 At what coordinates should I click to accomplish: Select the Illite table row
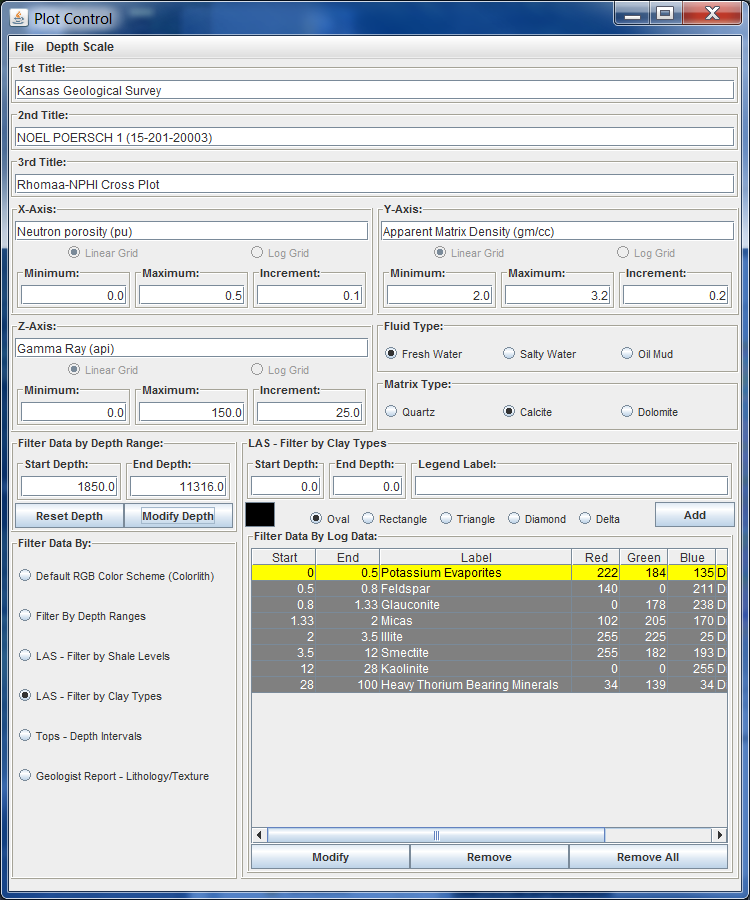tap(489, 637)
